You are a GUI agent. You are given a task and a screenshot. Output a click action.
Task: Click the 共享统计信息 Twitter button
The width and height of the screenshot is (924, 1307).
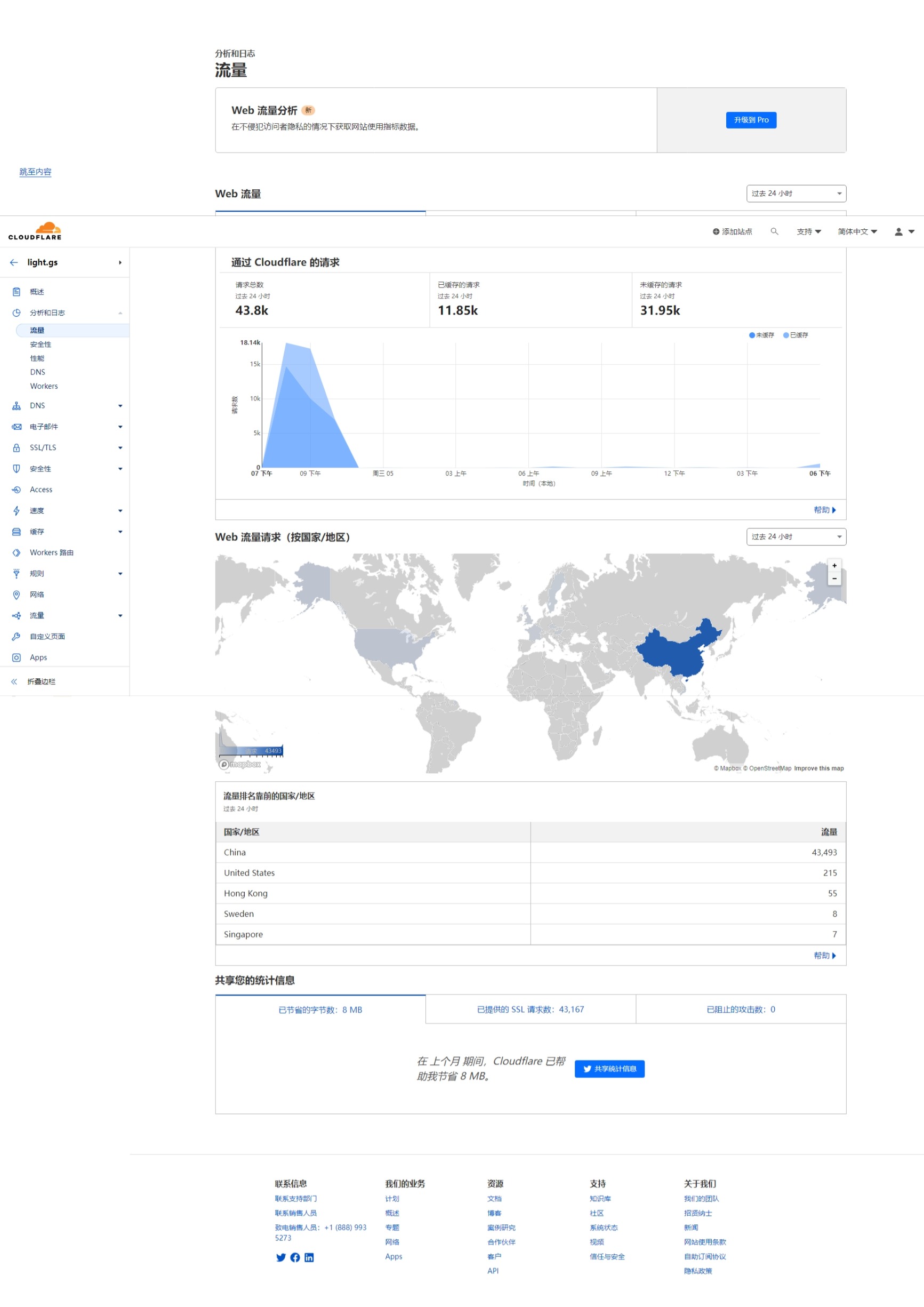609,1069
